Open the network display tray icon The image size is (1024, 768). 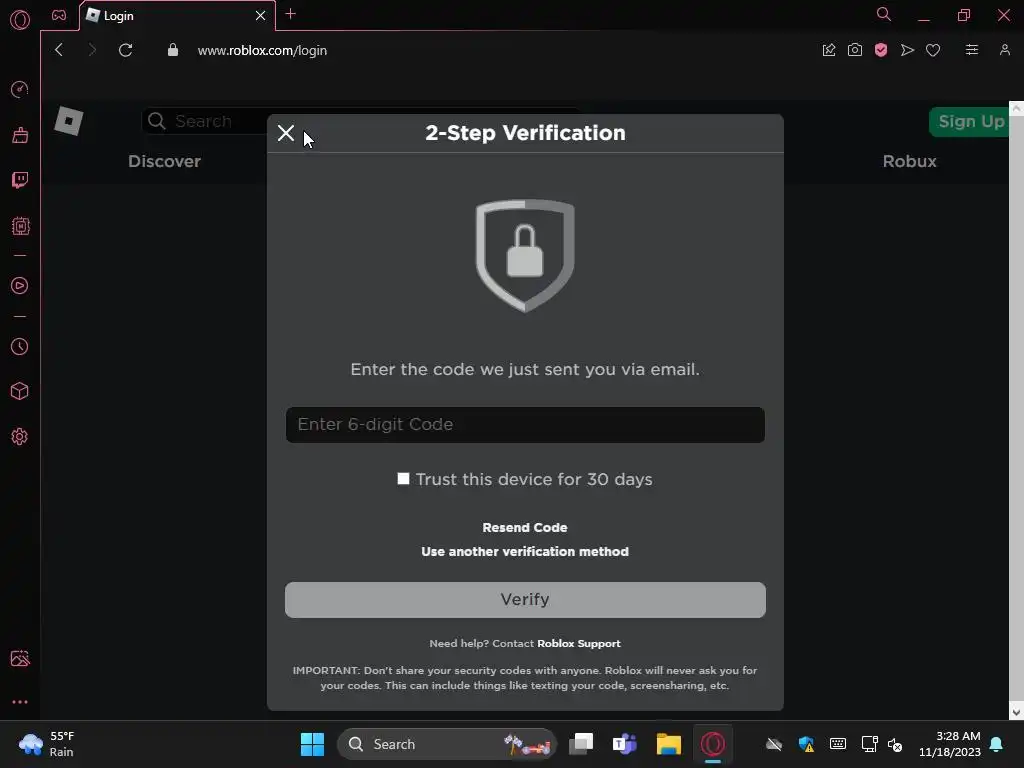point(869,744)
